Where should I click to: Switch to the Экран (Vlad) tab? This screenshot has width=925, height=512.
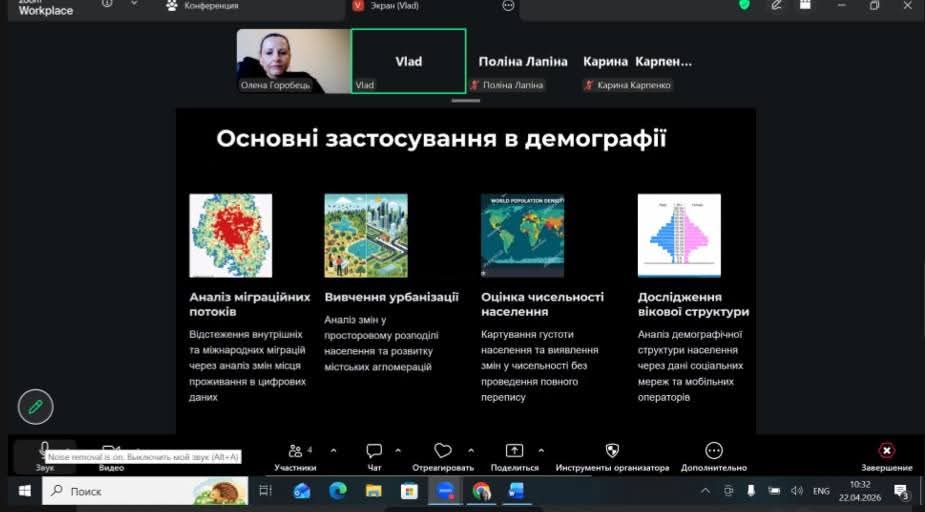coord(387,6)
